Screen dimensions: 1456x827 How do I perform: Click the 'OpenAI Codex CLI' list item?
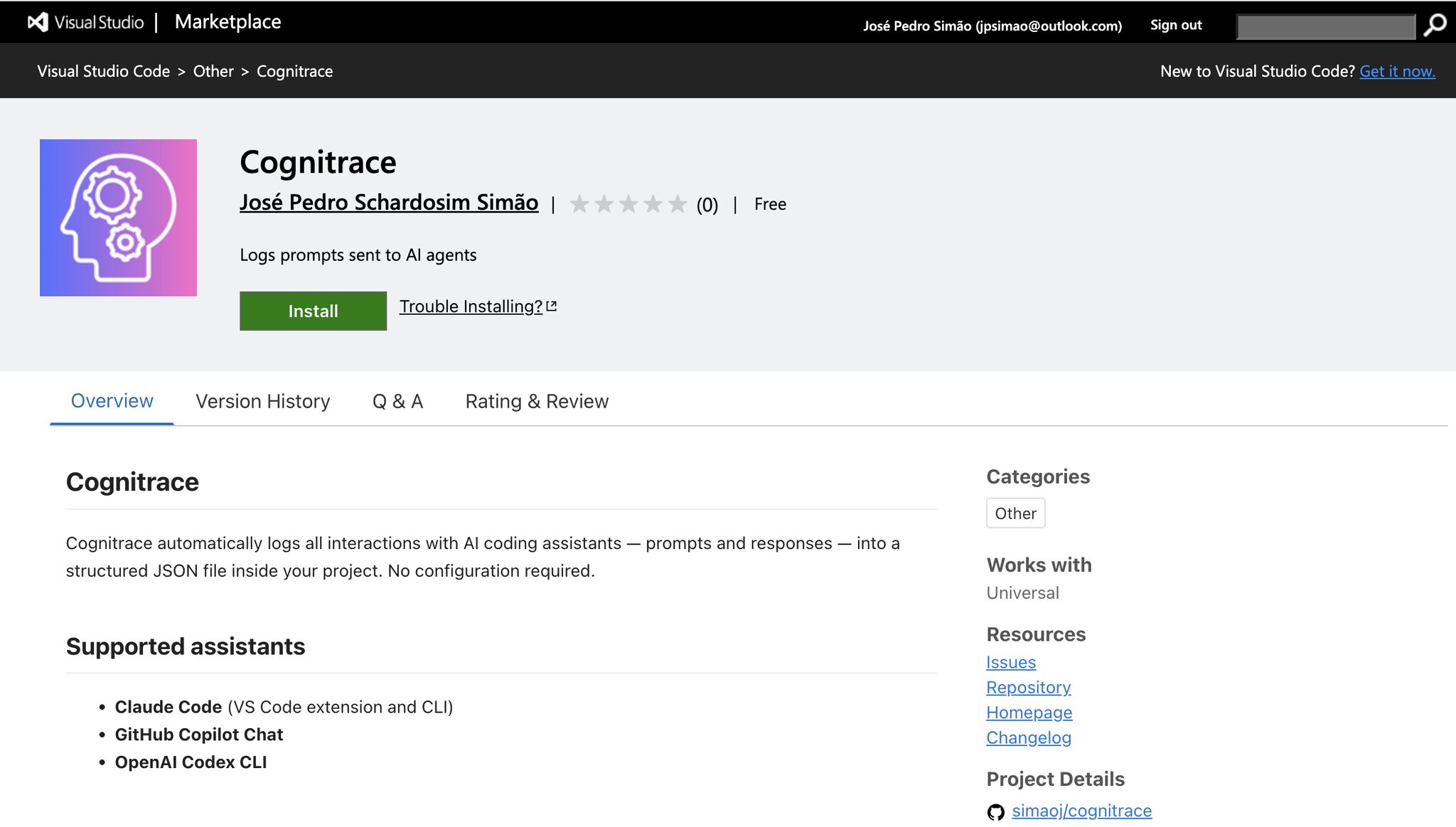pyautogui.click(x=191, y=762)
